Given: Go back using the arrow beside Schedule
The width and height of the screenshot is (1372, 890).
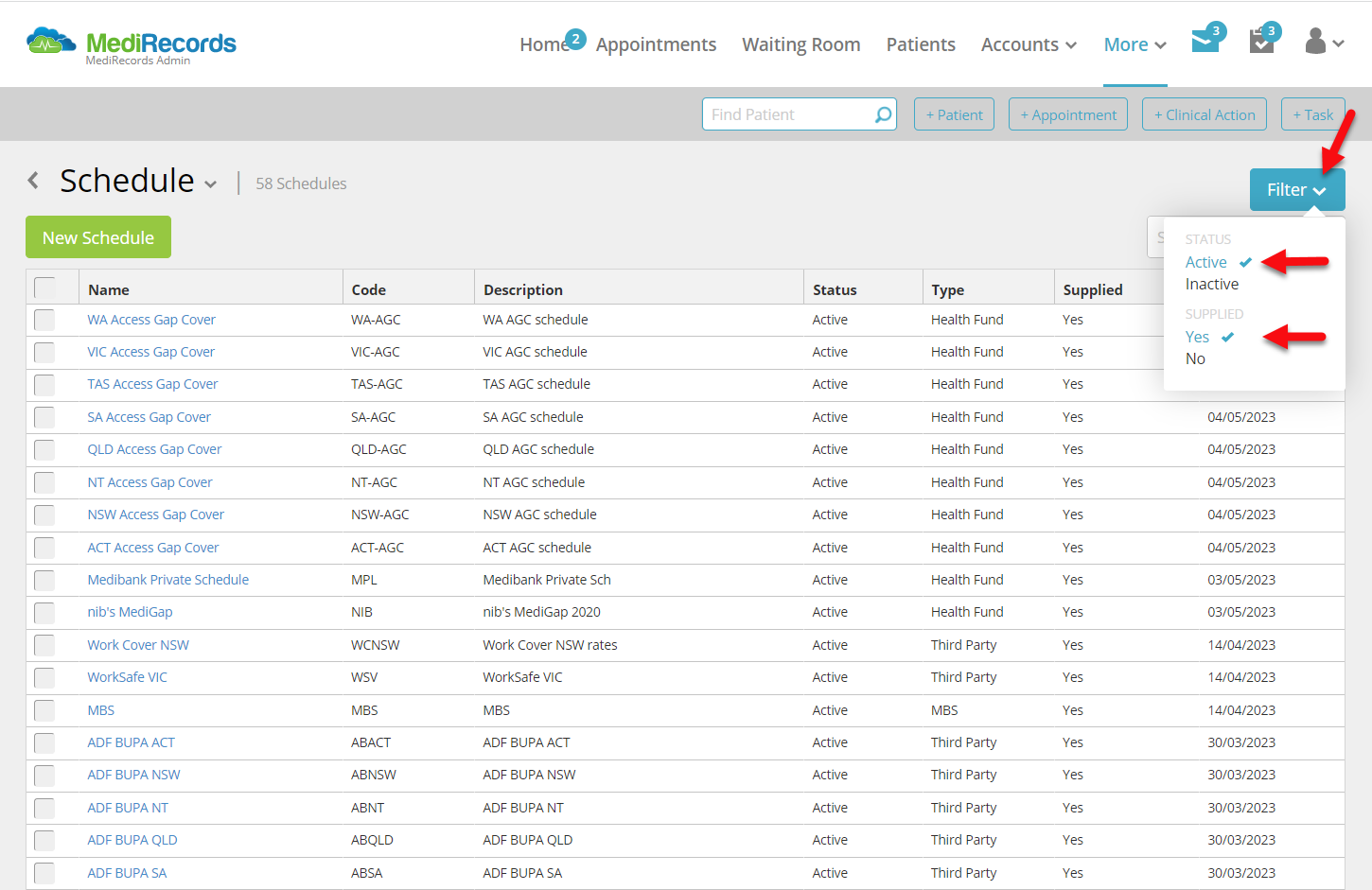Looking at the screenshot, I should pyautogui.click(x=33, y=180).
